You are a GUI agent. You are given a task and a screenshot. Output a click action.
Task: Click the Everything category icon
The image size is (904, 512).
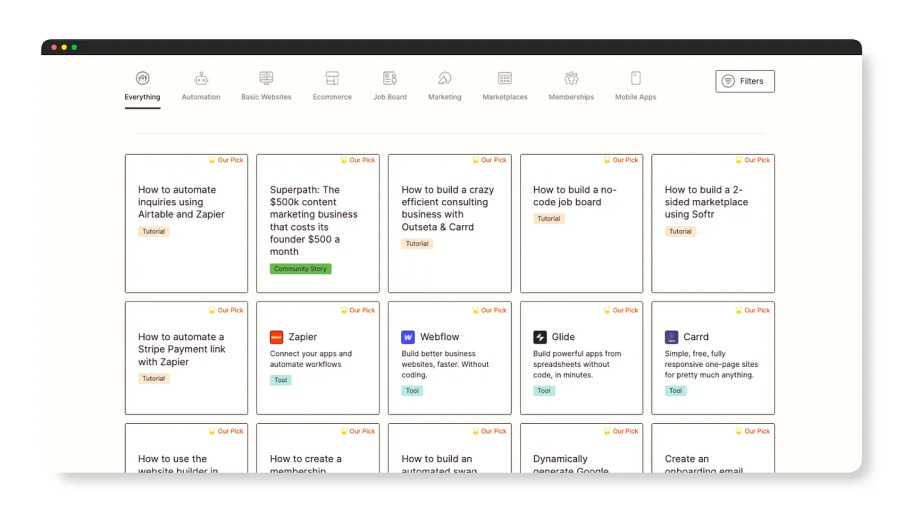[x=142, y=78]
